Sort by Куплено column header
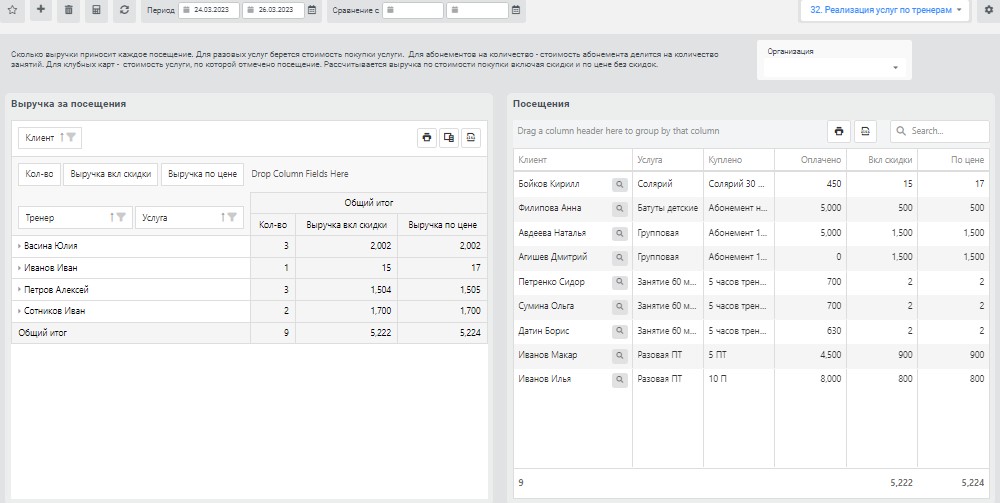Viewport: 1000px width, 503px height. pyautogui.click(x=739, y=160)
